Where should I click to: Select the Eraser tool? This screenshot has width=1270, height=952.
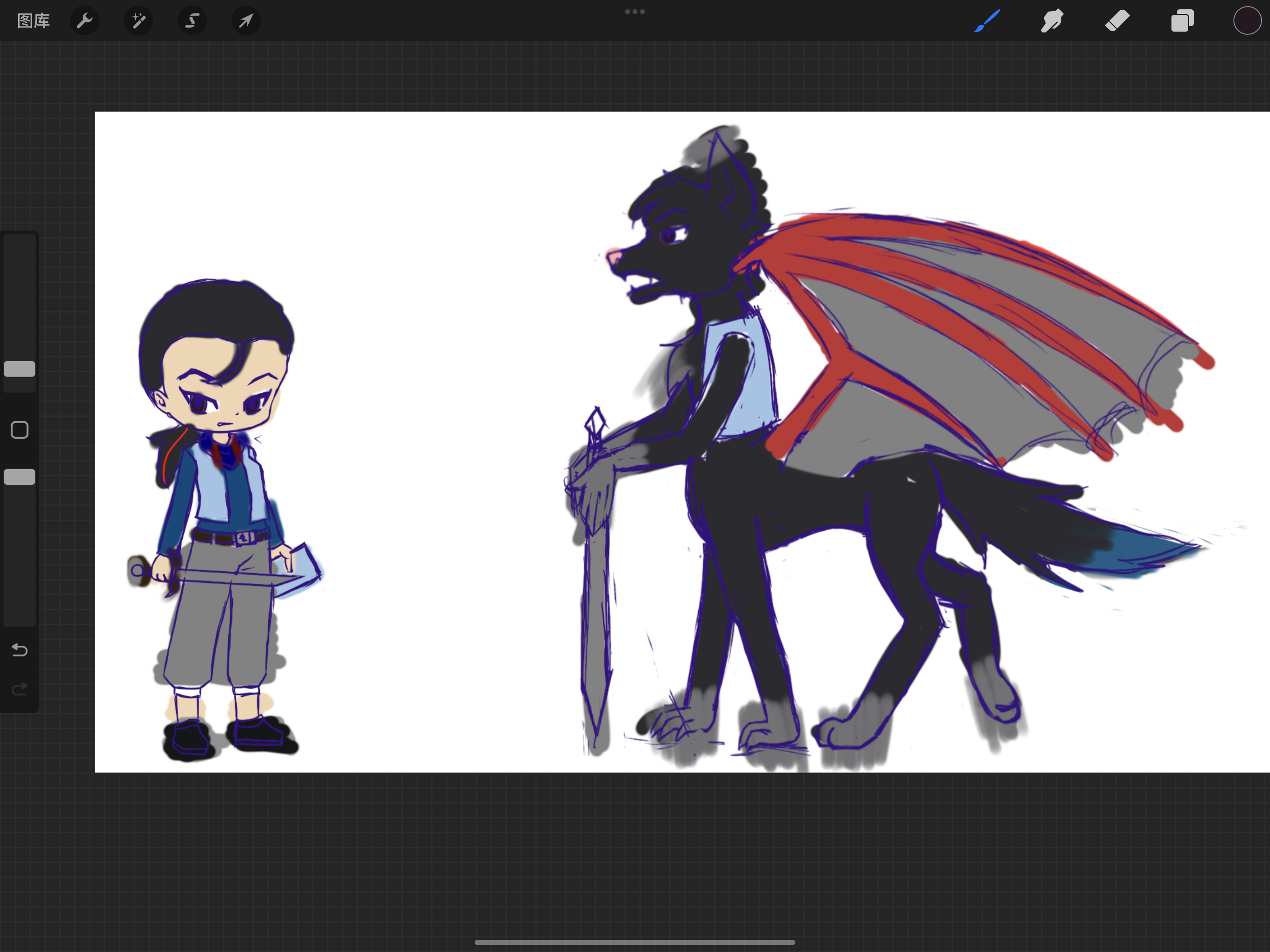1117,21
